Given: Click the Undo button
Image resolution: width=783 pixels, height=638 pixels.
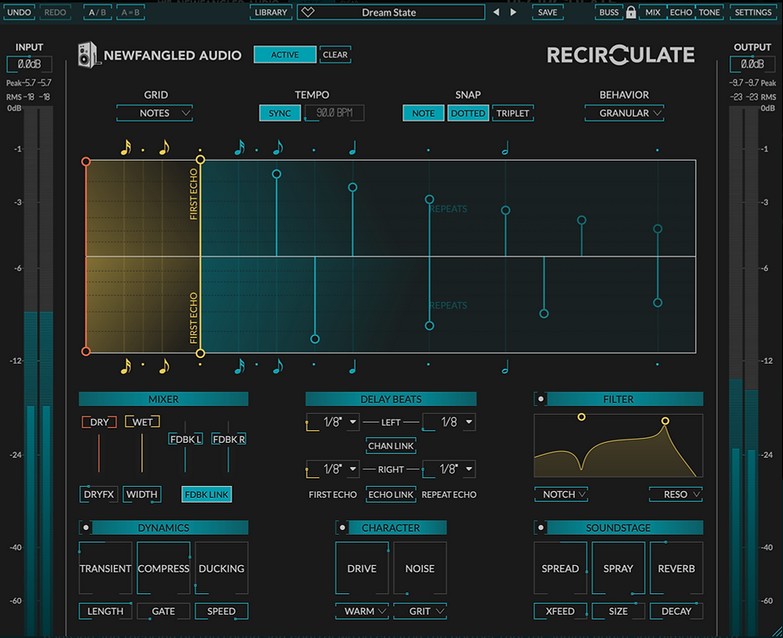Looking at the screenshot, I should [x=19, y=12].
